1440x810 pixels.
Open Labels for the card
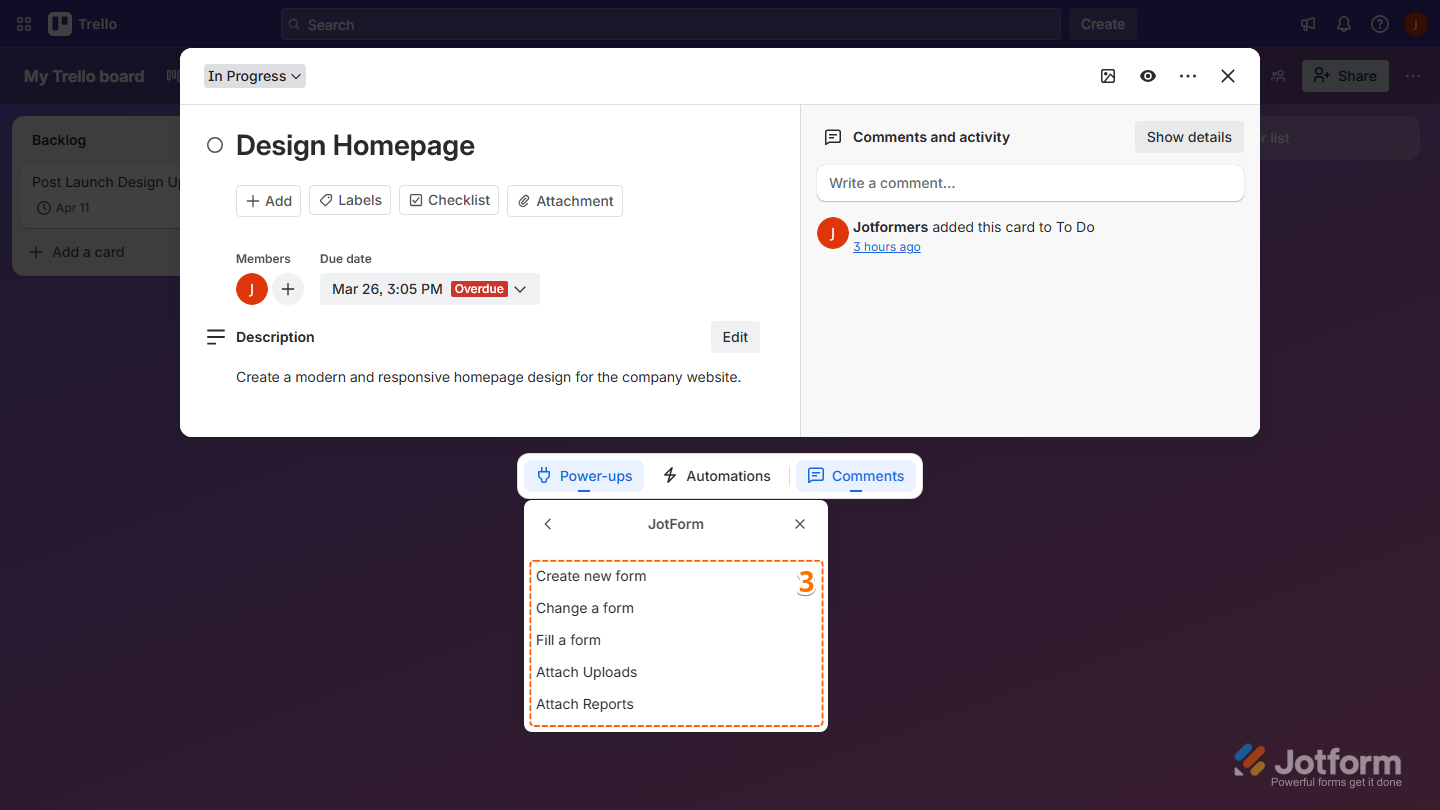[x=350, y=200]
